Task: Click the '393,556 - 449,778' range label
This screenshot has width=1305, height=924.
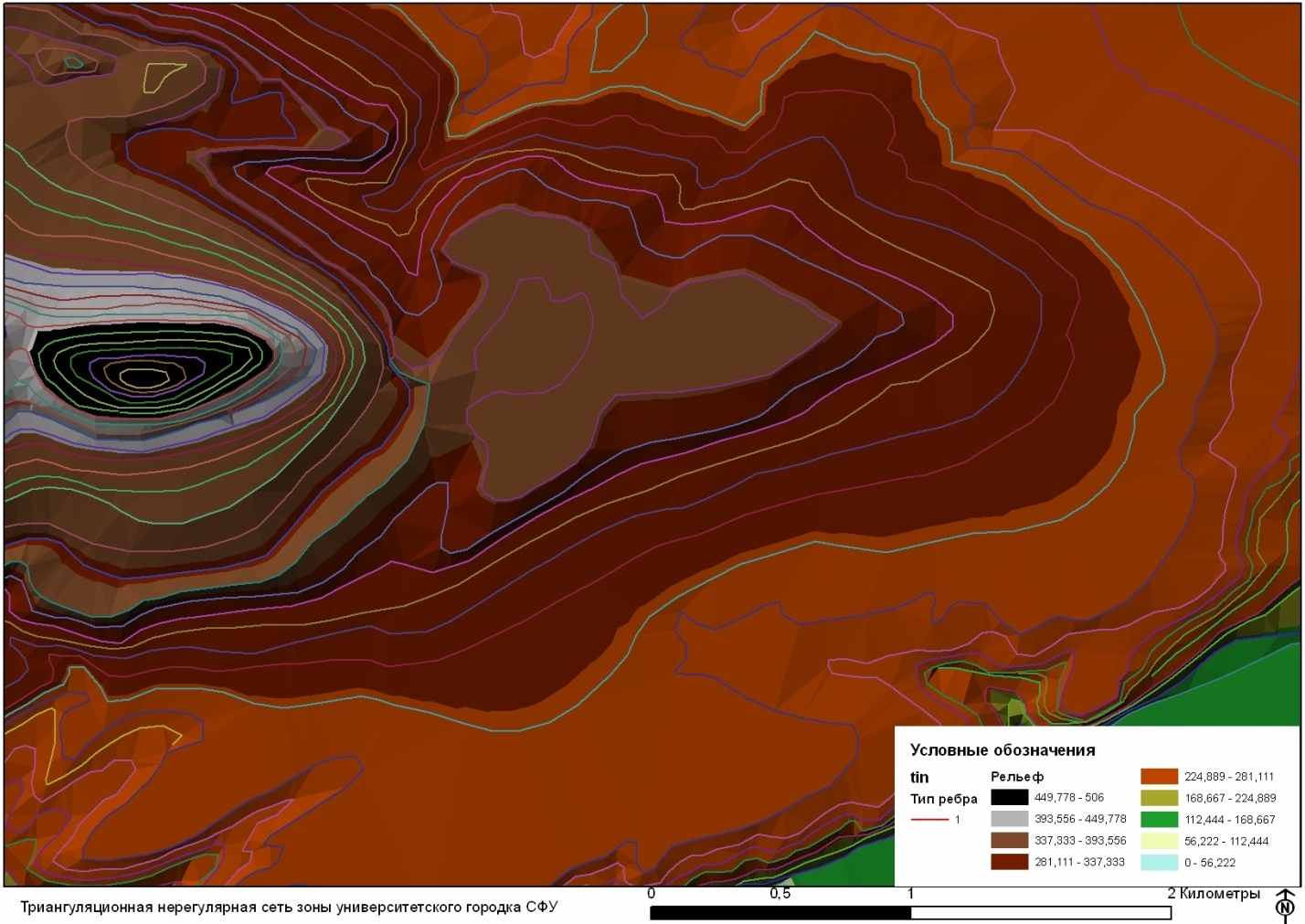Action: coord(1080,819)
